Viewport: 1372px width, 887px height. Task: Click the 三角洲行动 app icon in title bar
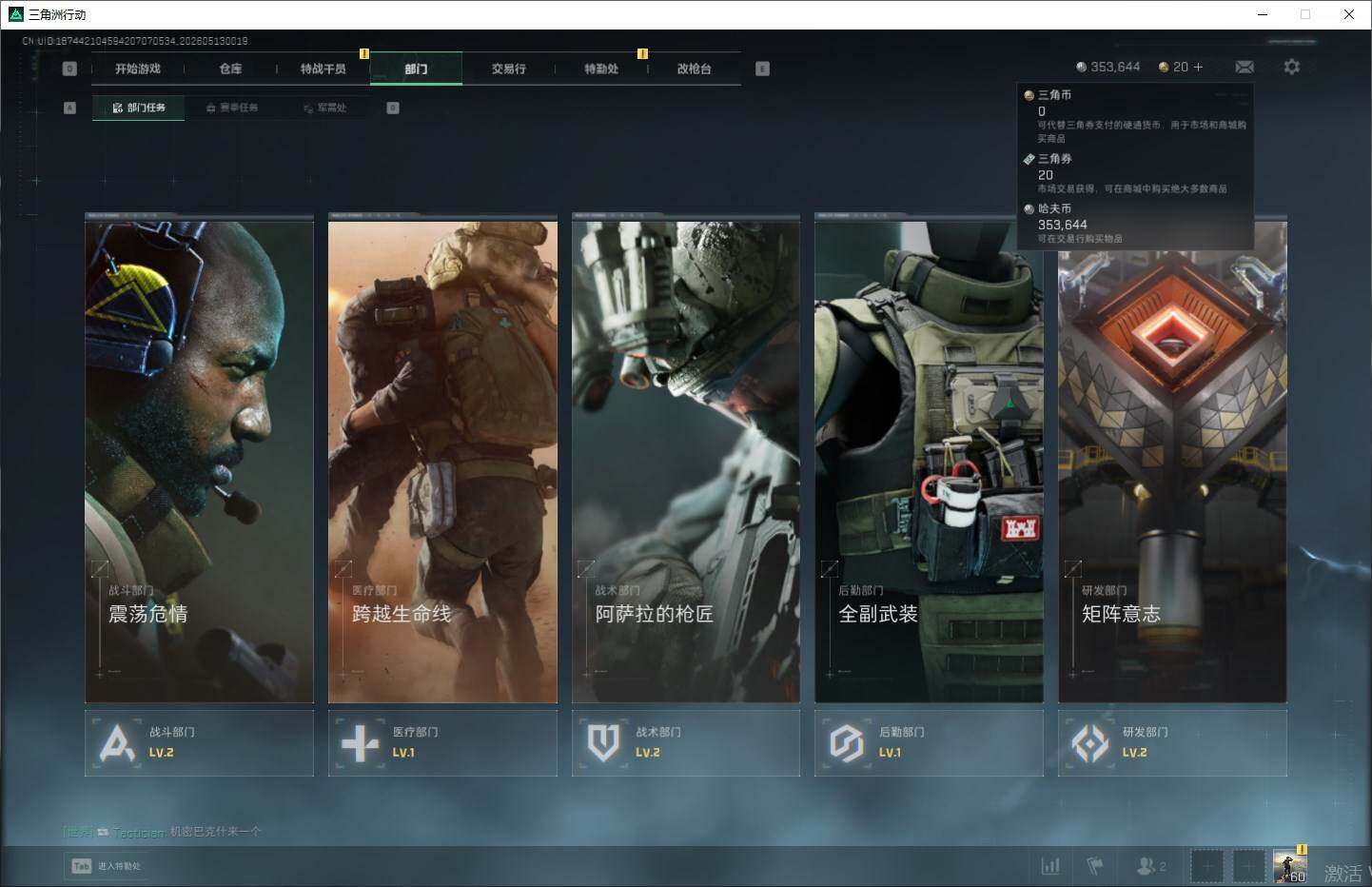[x=15, y=14]
